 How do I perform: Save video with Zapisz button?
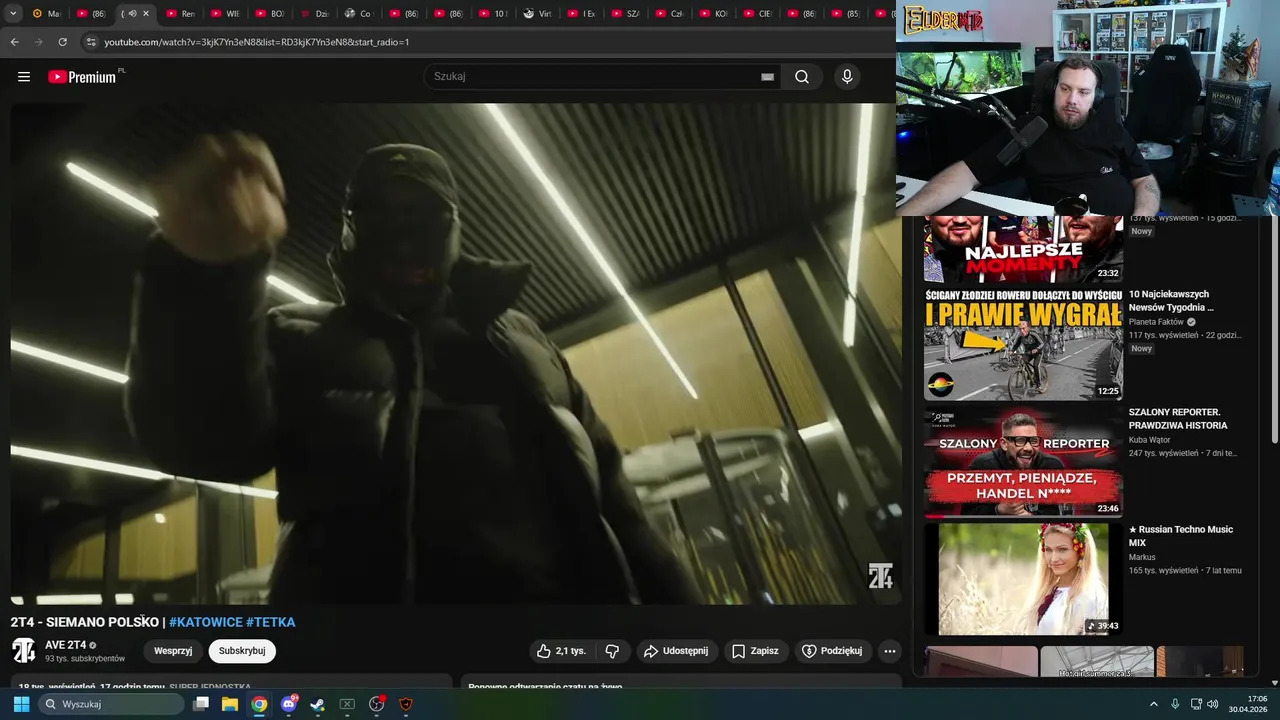pos(755,651)
